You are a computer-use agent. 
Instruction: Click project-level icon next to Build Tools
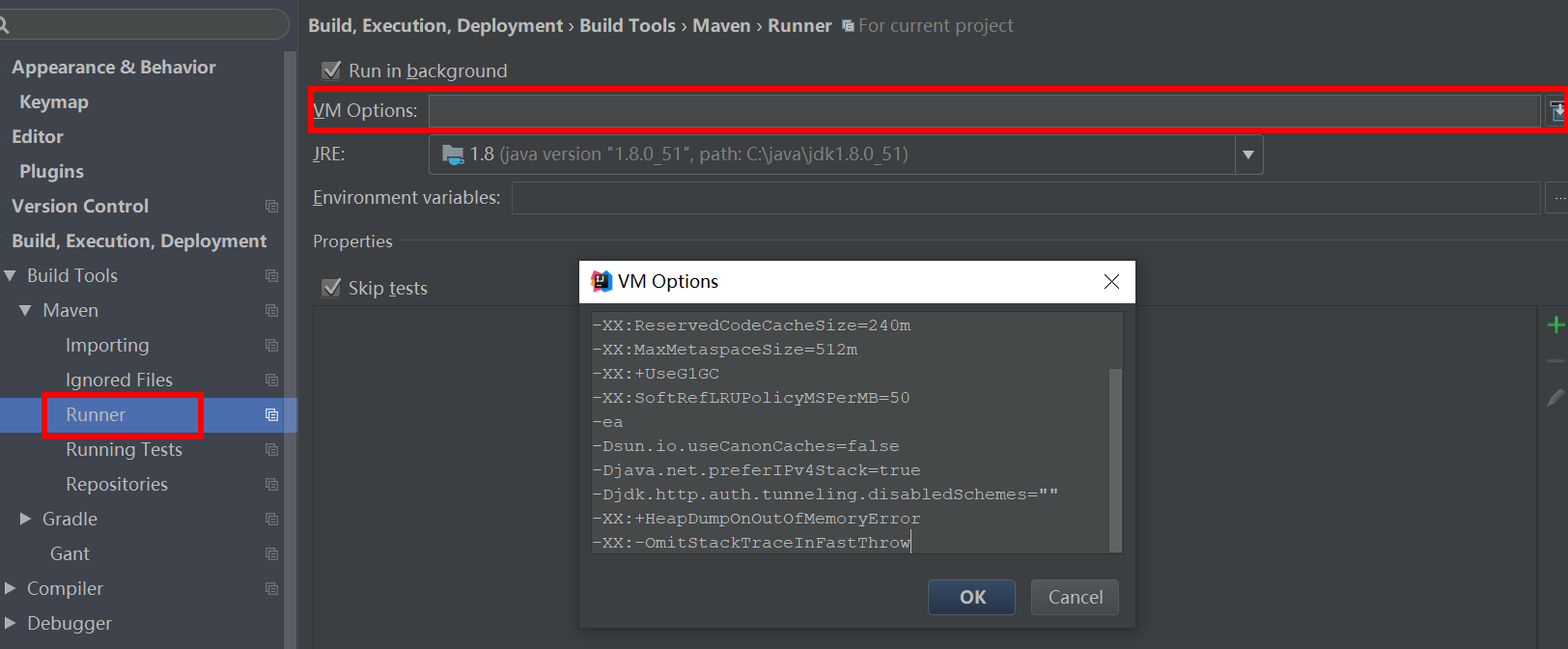pyautogui.click(x=271, y=275)
